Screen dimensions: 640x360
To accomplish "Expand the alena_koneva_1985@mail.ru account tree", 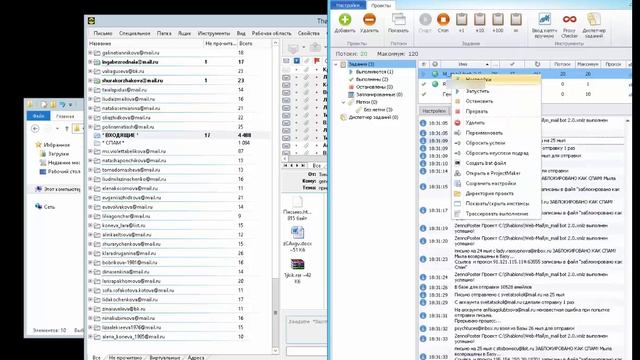I will [90, 337].
